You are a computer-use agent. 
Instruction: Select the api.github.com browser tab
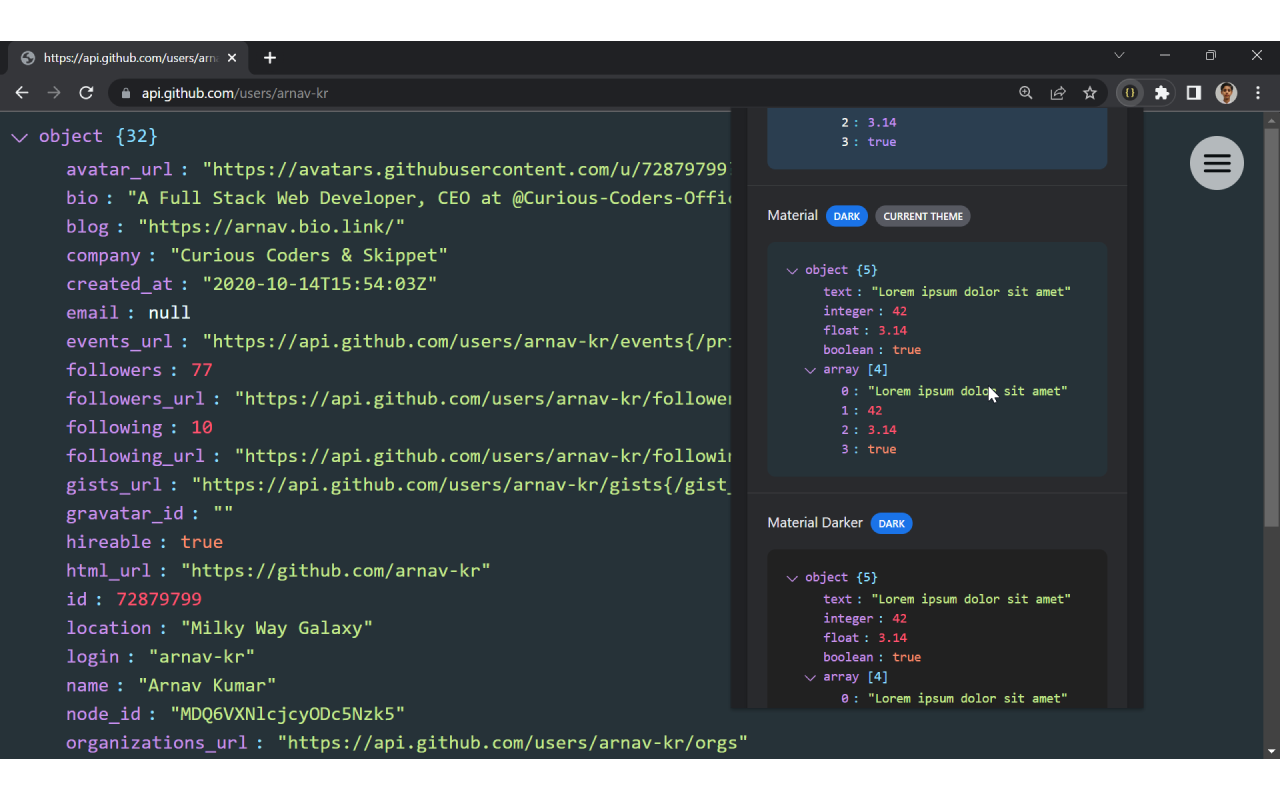[128, 57]
